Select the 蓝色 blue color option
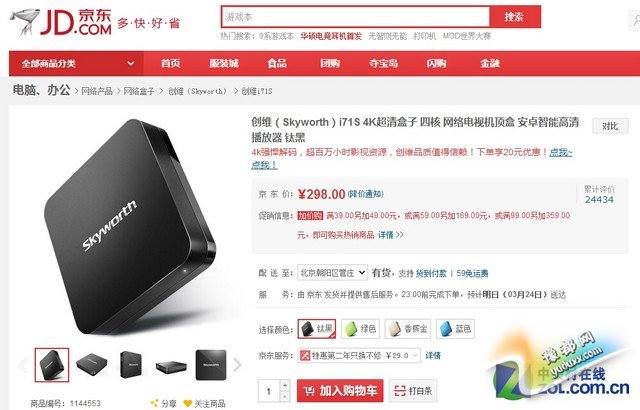 click(455, 329)
